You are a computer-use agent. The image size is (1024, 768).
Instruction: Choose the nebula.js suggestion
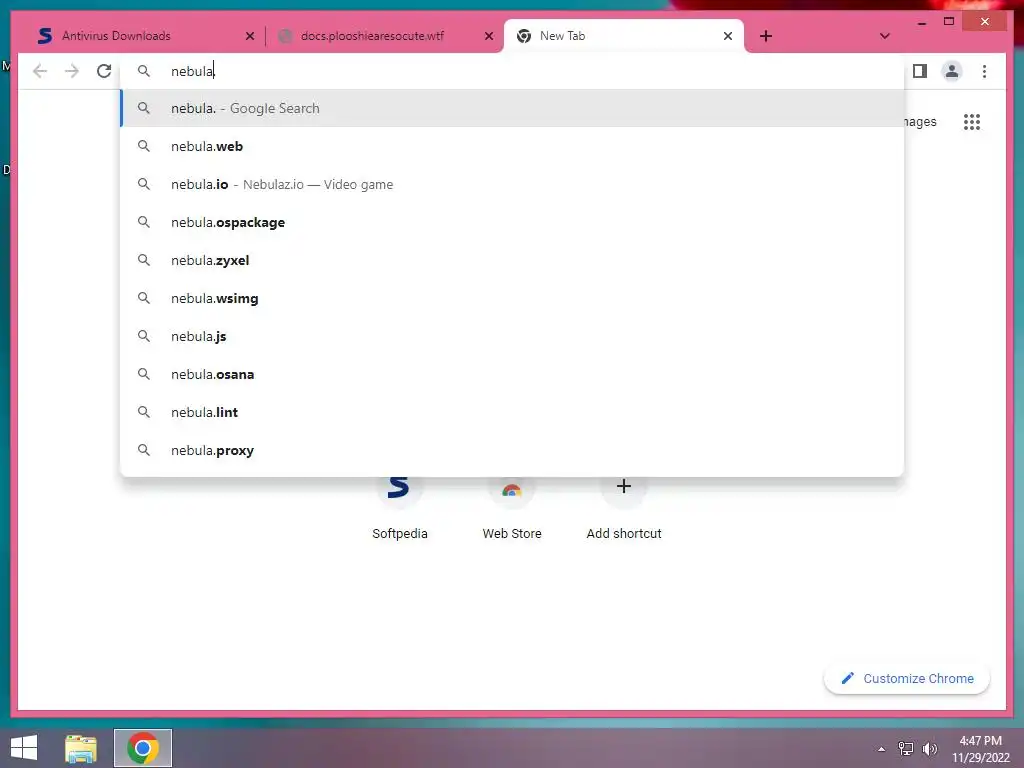(x=512, y=336)
